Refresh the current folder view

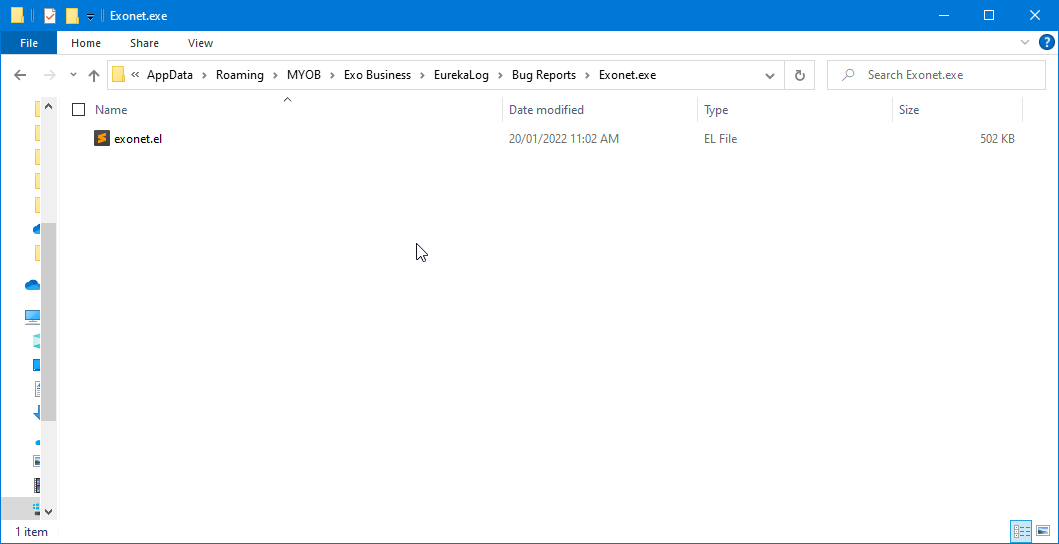click(799, 75)
